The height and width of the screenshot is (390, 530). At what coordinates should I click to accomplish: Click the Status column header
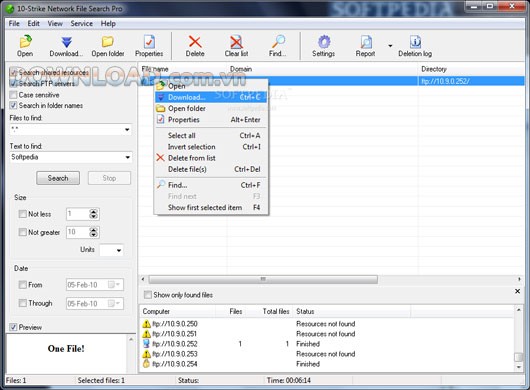pyautogui.click(x=352, y=311)
